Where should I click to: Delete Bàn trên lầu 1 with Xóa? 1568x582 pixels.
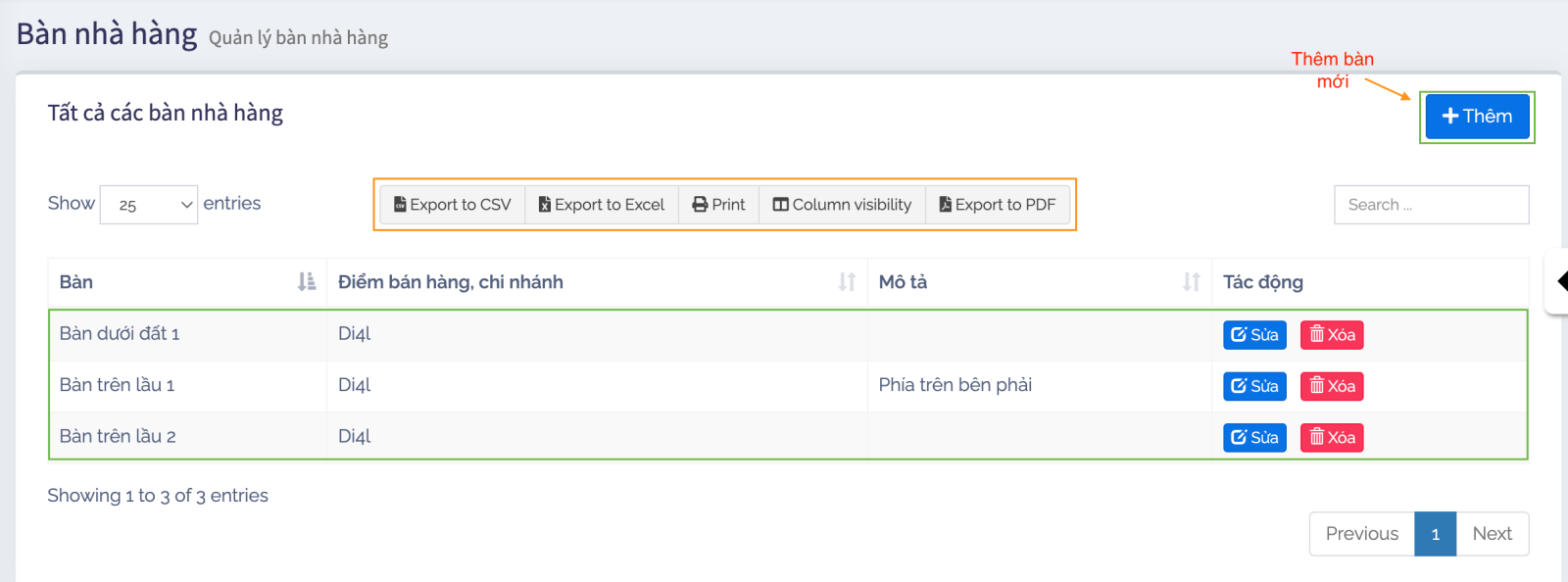[x=1332, y=386]
